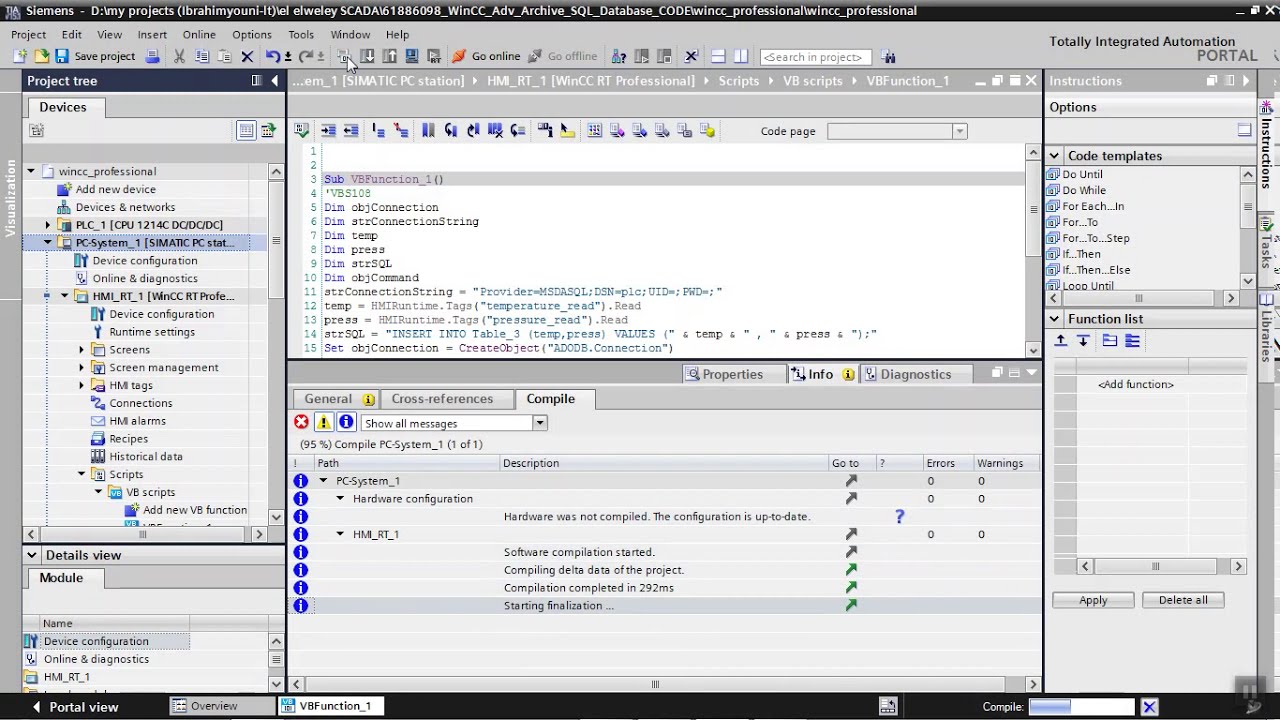Click the Upload from device icon
The image size is (1280, 720).
[x=389, y=56]
